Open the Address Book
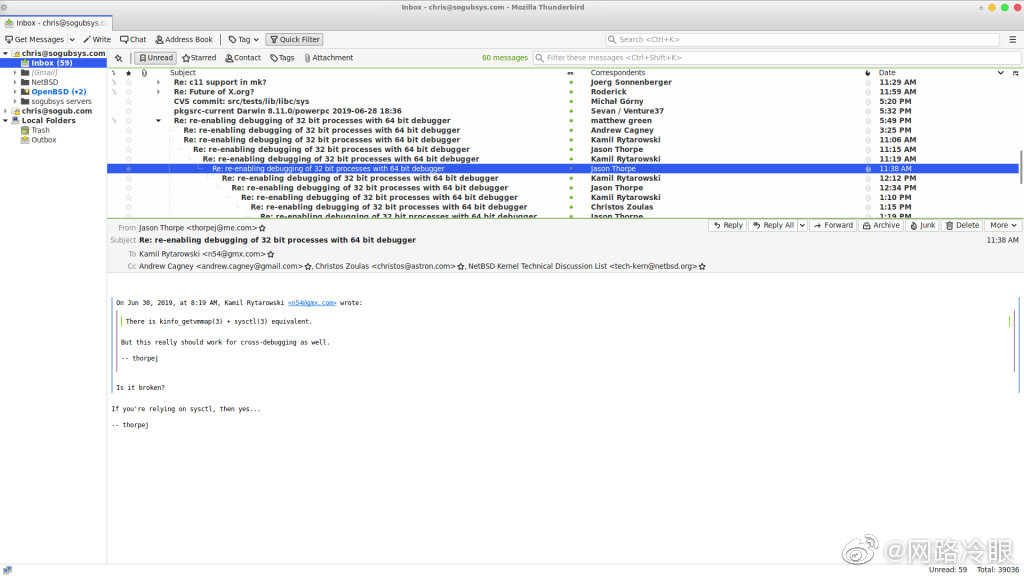The width and height of the screenshot is (1024, 576). 184,40
